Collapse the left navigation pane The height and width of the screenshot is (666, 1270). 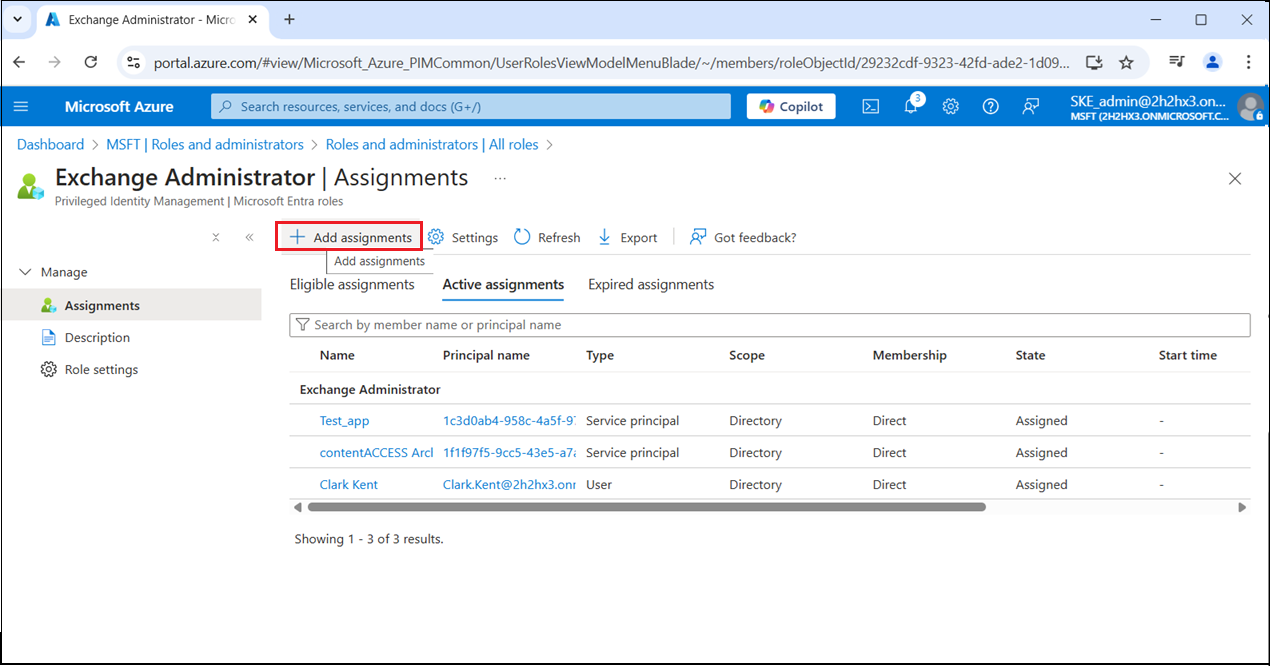click(249, 237)
